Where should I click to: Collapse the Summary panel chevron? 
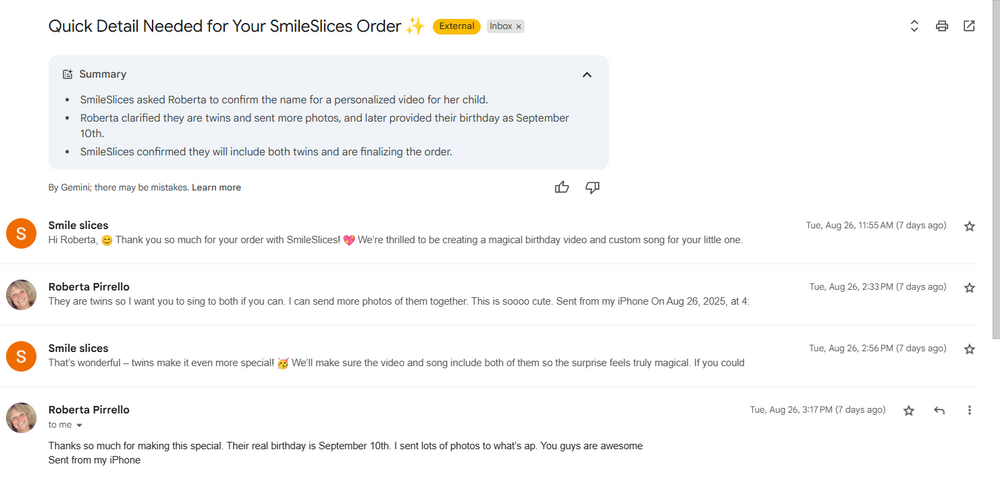pyautogui.click(x=587, y=74)
